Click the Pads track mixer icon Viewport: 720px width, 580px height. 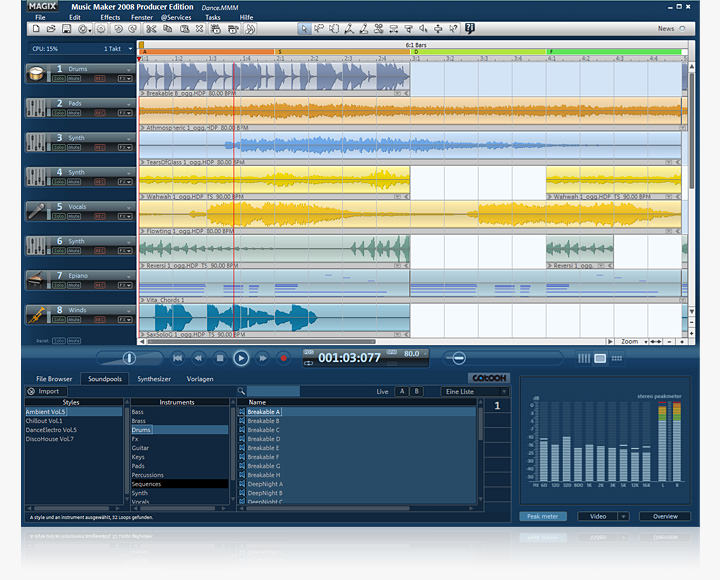pyautogui.click(x=36, y=108)
